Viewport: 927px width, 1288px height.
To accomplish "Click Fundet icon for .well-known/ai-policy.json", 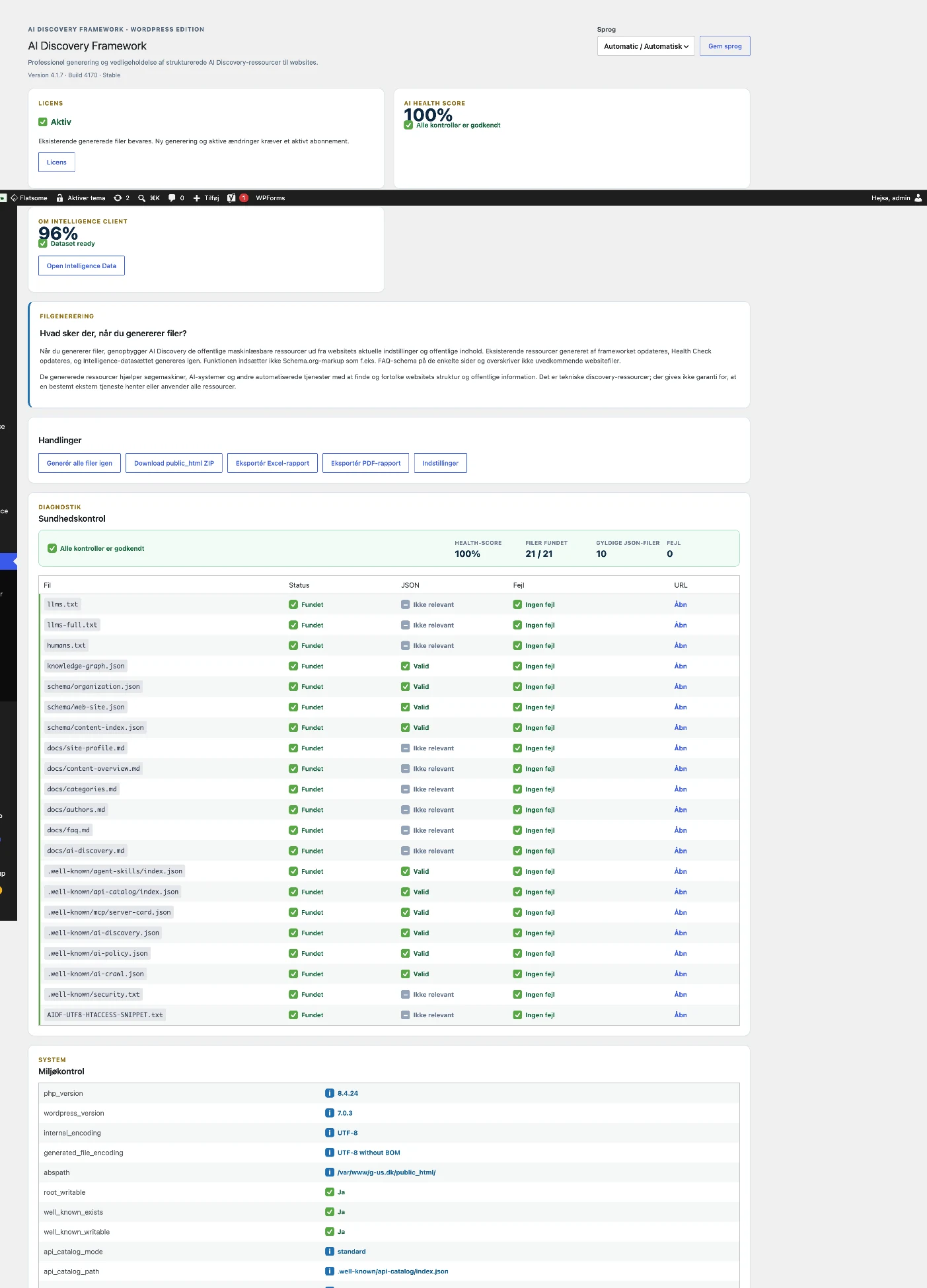I will tap(293, 953).
